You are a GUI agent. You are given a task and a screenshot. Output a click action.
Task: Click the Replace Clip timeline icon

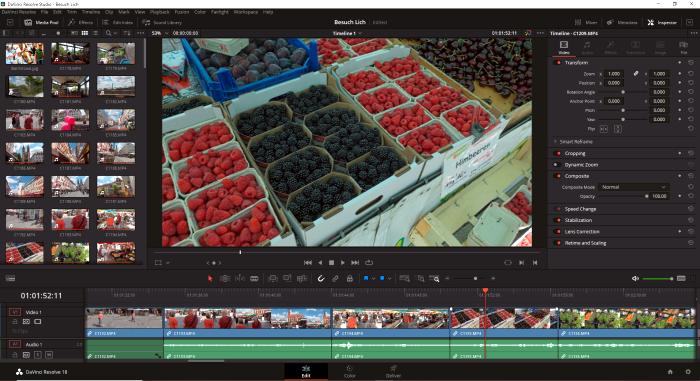click(302, 278)
